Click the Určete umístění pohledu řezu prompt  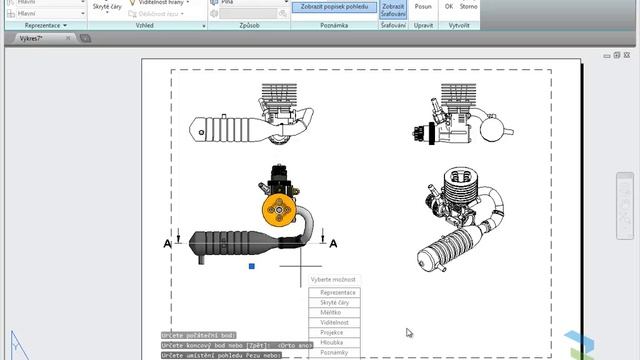(221, 356)
